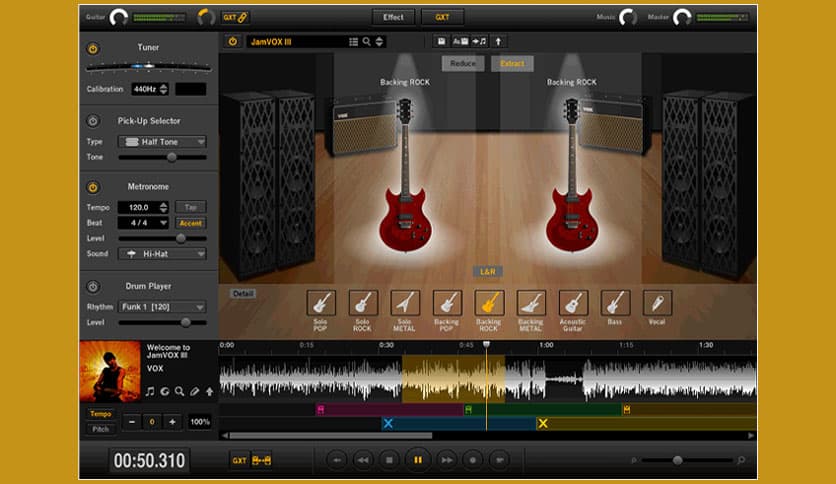The width and height of the screenshot is (836, 484).
Task: Switch to the Effect tab
Action: (393, 17)
